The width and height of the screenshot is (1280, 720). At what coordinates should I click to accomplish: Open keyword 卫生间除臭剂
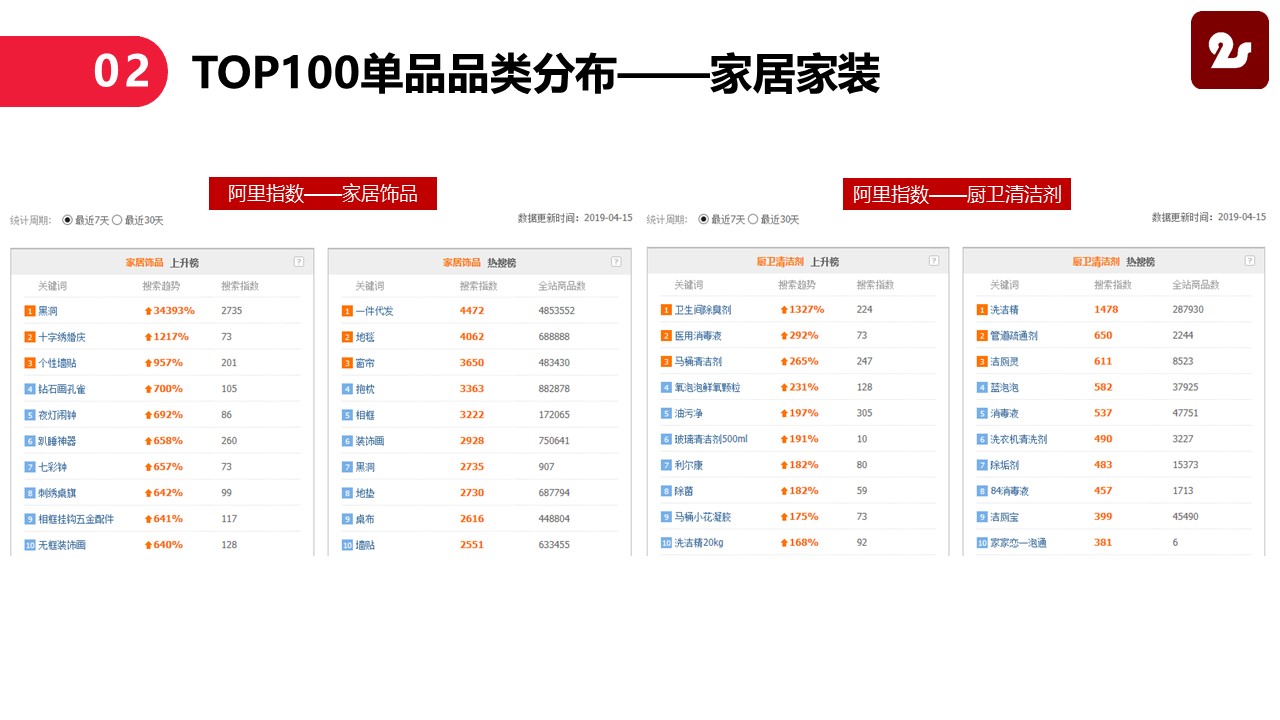[x=703, y=310]
